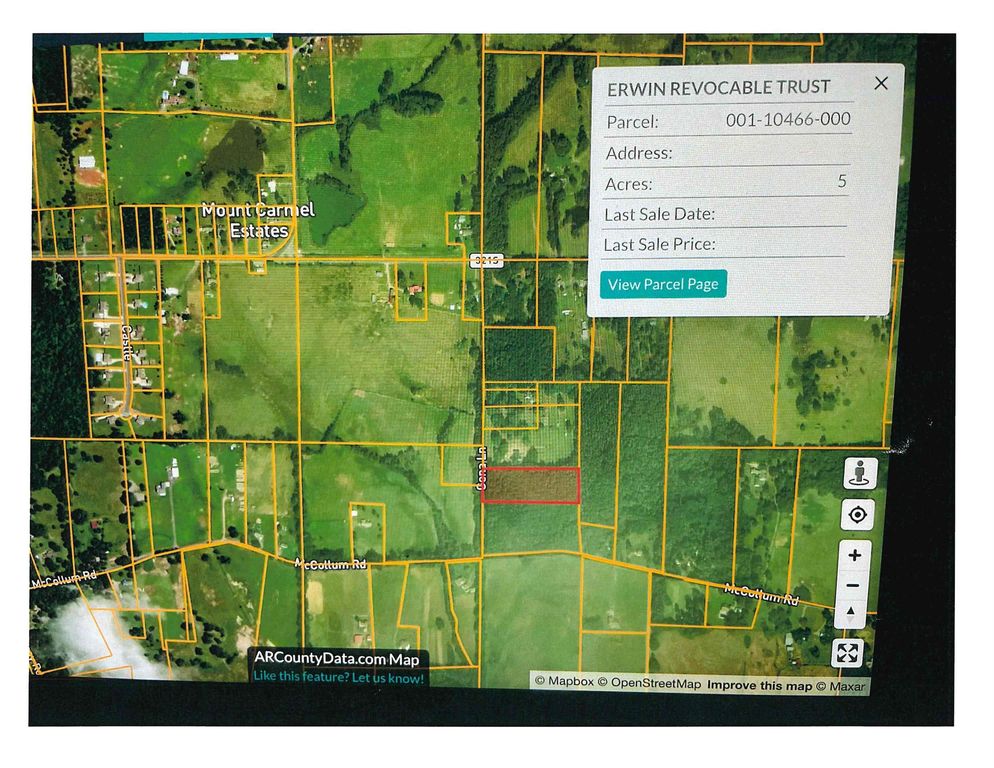Viewport: 994px width, 768px height.
Task: Click the 'Improve this map' link
Action: point(758,684)
